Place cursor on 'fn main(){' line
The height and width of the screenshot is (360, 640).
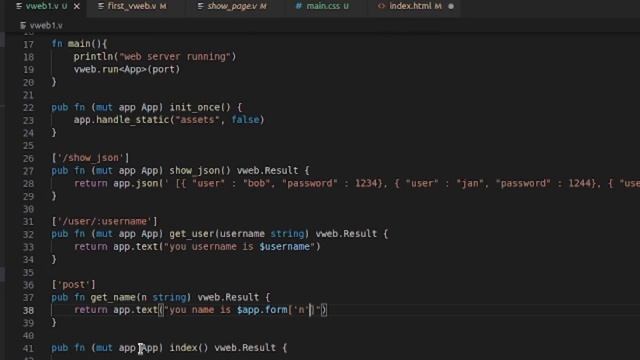[79, 44]
